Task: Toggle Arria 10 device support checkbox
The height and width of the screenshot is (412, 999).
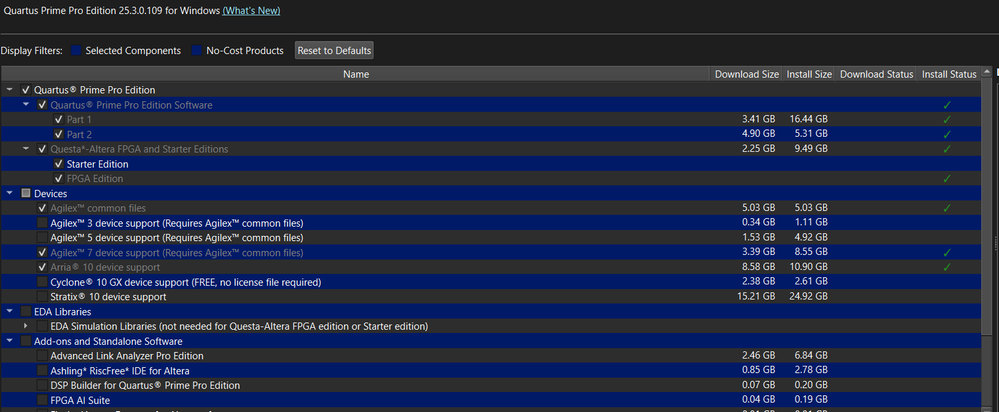Action: [42, 267]
